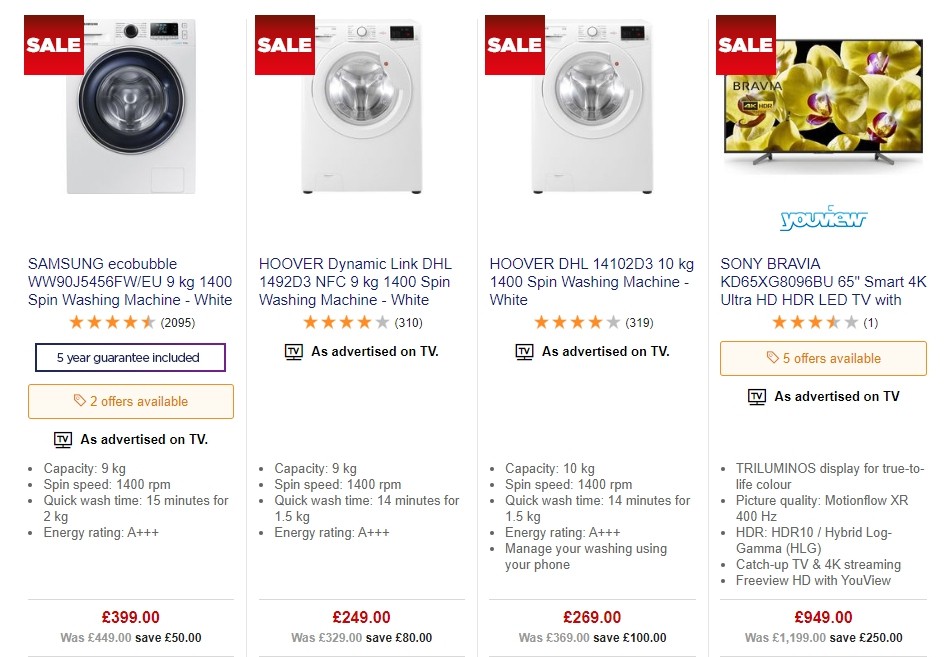Click the Sony Bravia TV image

tap(822, 95)
